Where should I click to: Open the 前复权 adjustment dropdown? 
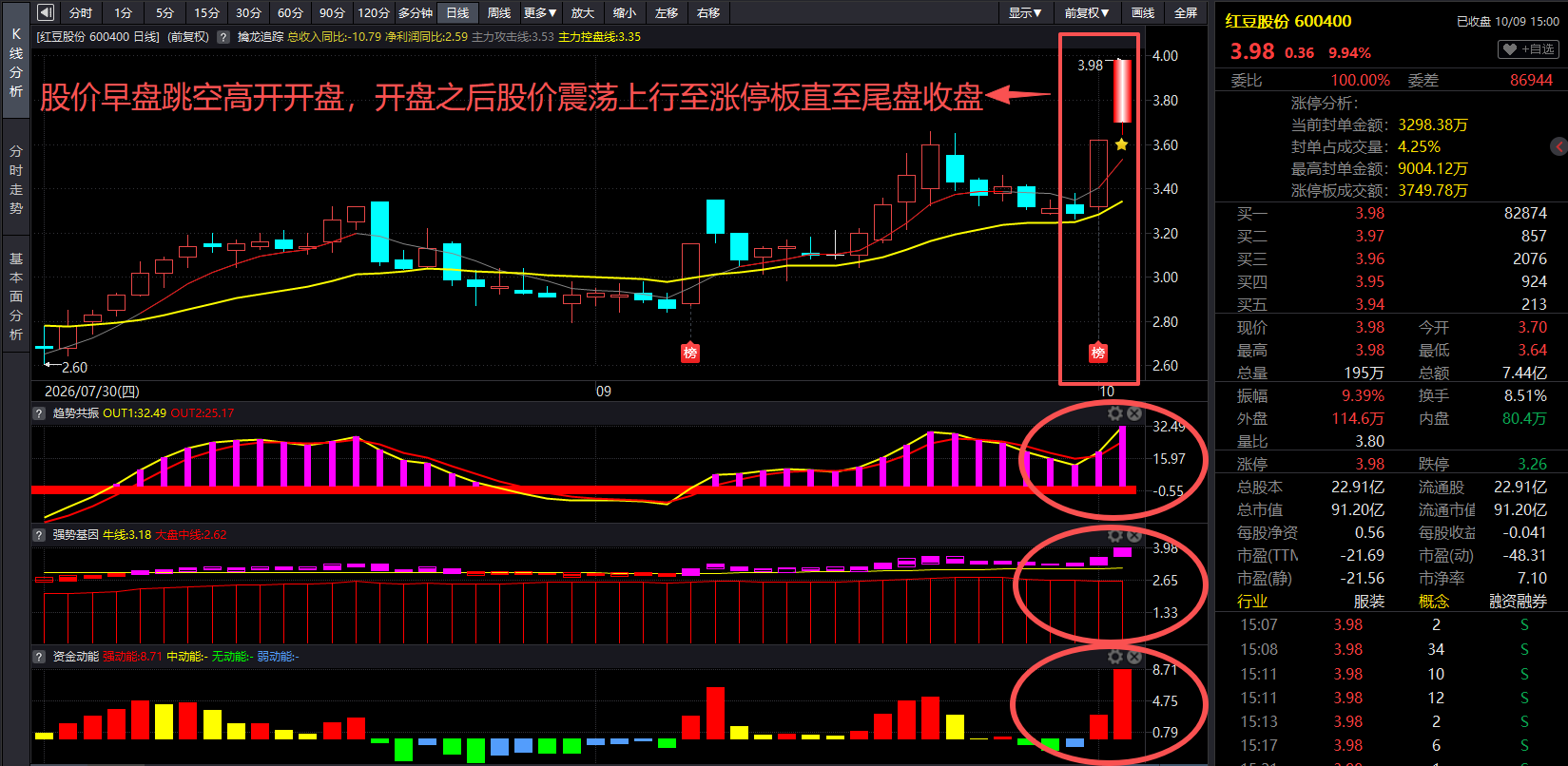1087,12
